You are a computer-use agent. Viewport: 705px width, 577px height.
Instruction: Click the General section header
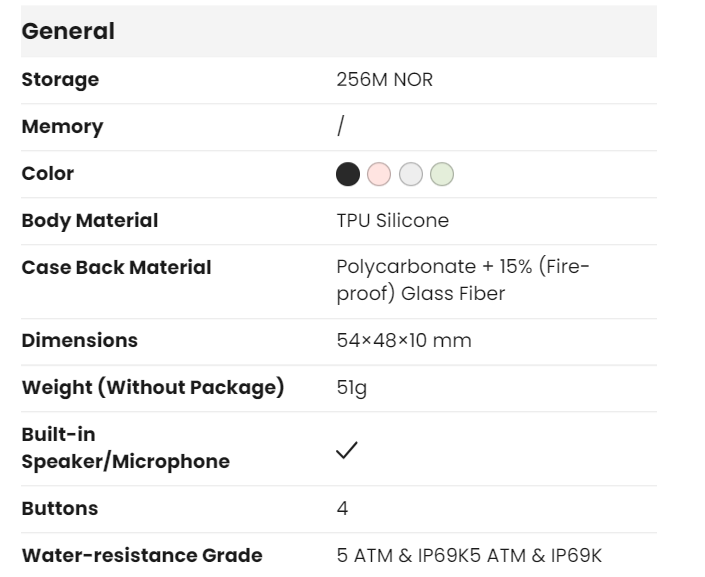click(x=68, y=31)
